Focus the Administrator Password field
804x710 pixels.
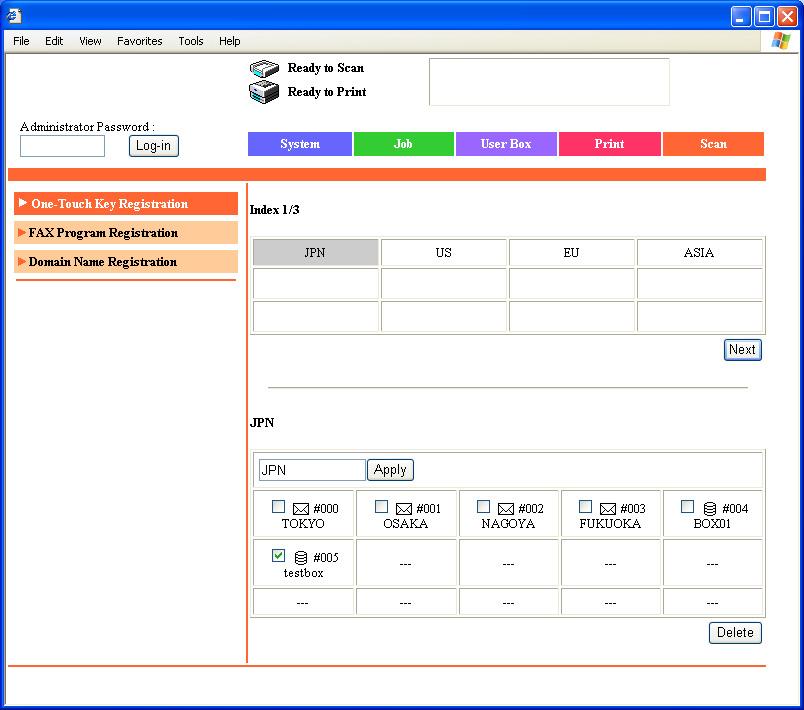point(63,146)
